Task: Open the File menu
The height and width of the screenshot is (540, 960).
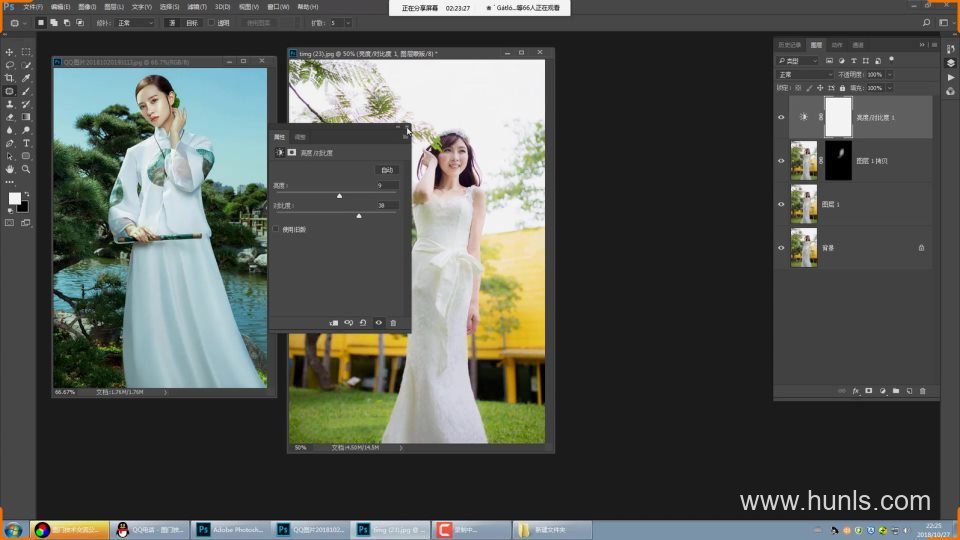Action: (x=33, y=7)
